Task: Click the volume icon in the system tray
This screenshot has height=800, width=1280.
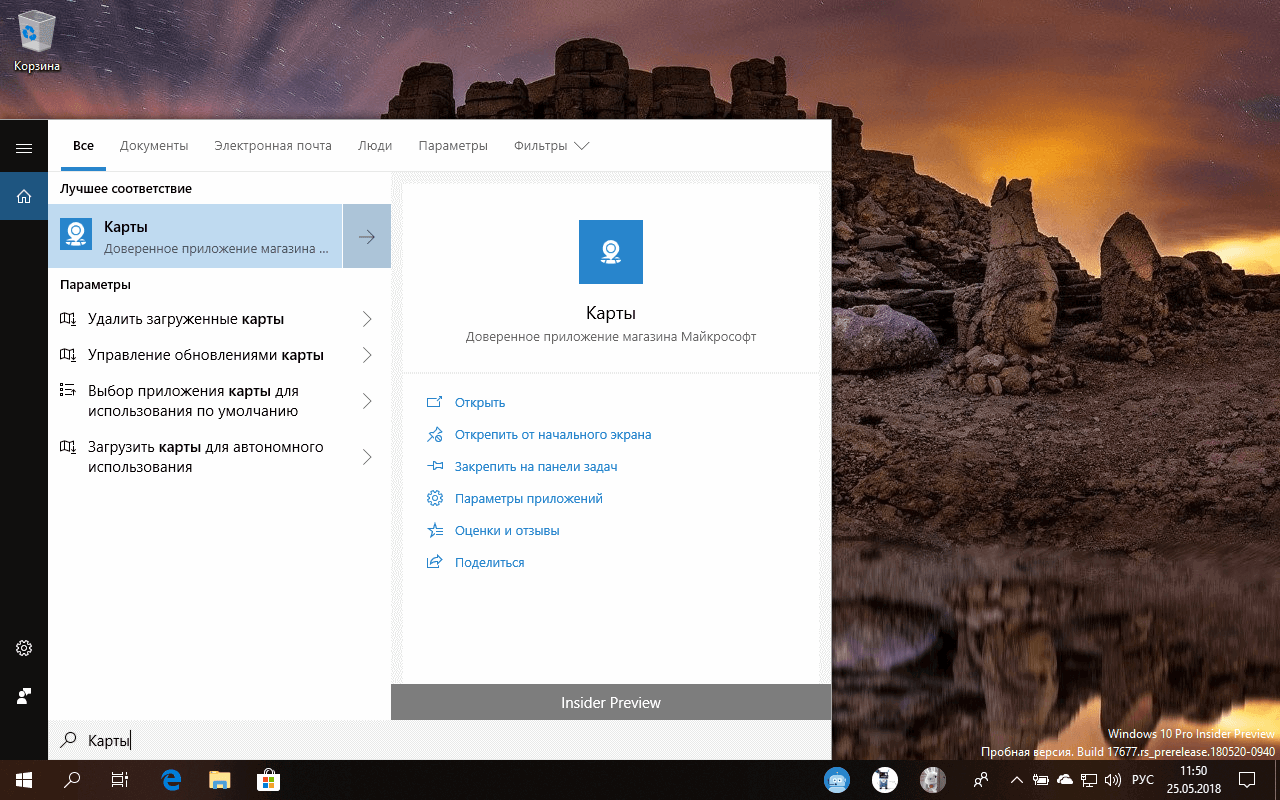Action: (1113, 779)
